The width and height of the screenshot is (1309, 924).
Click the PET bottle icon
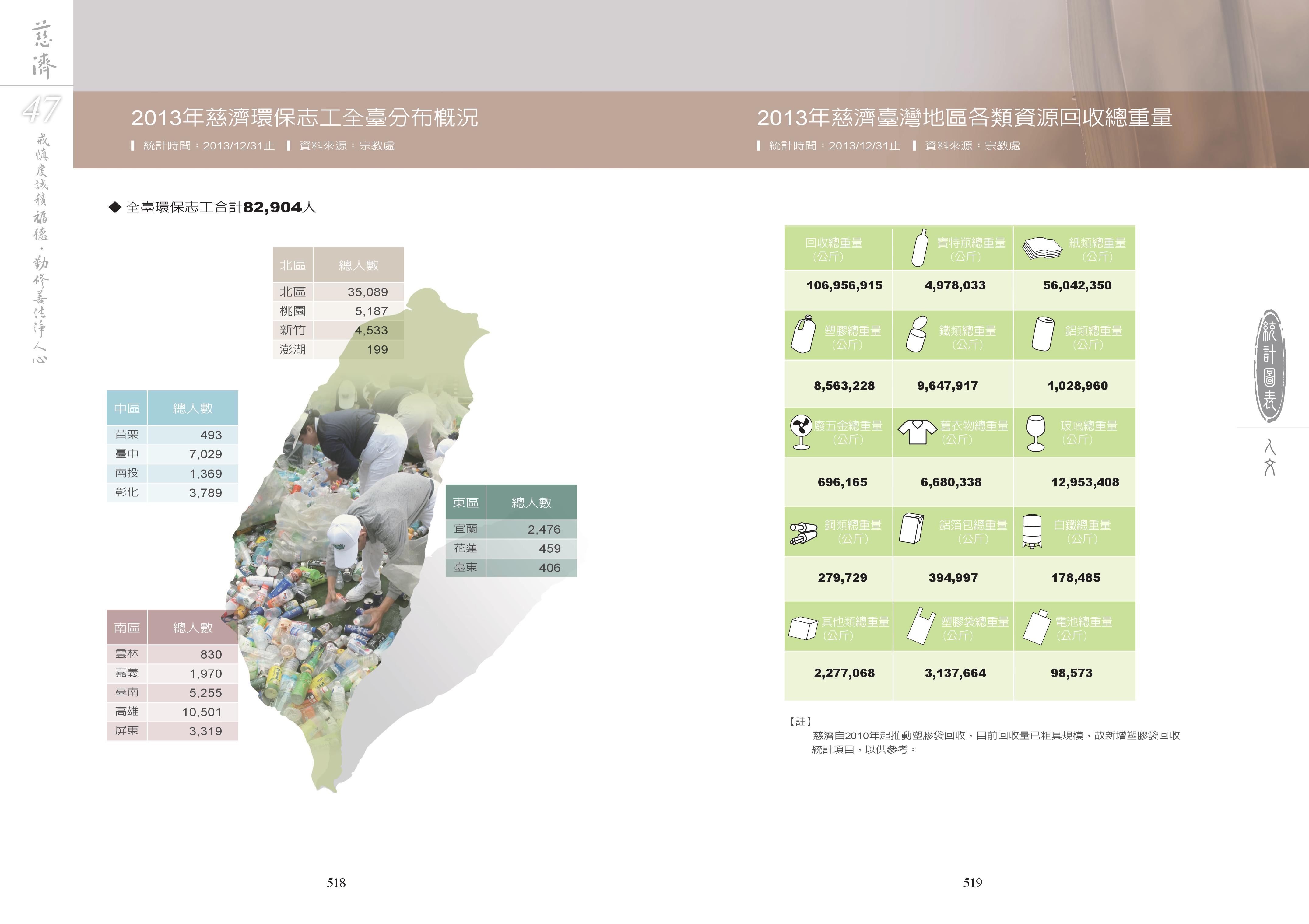[920, 248]
